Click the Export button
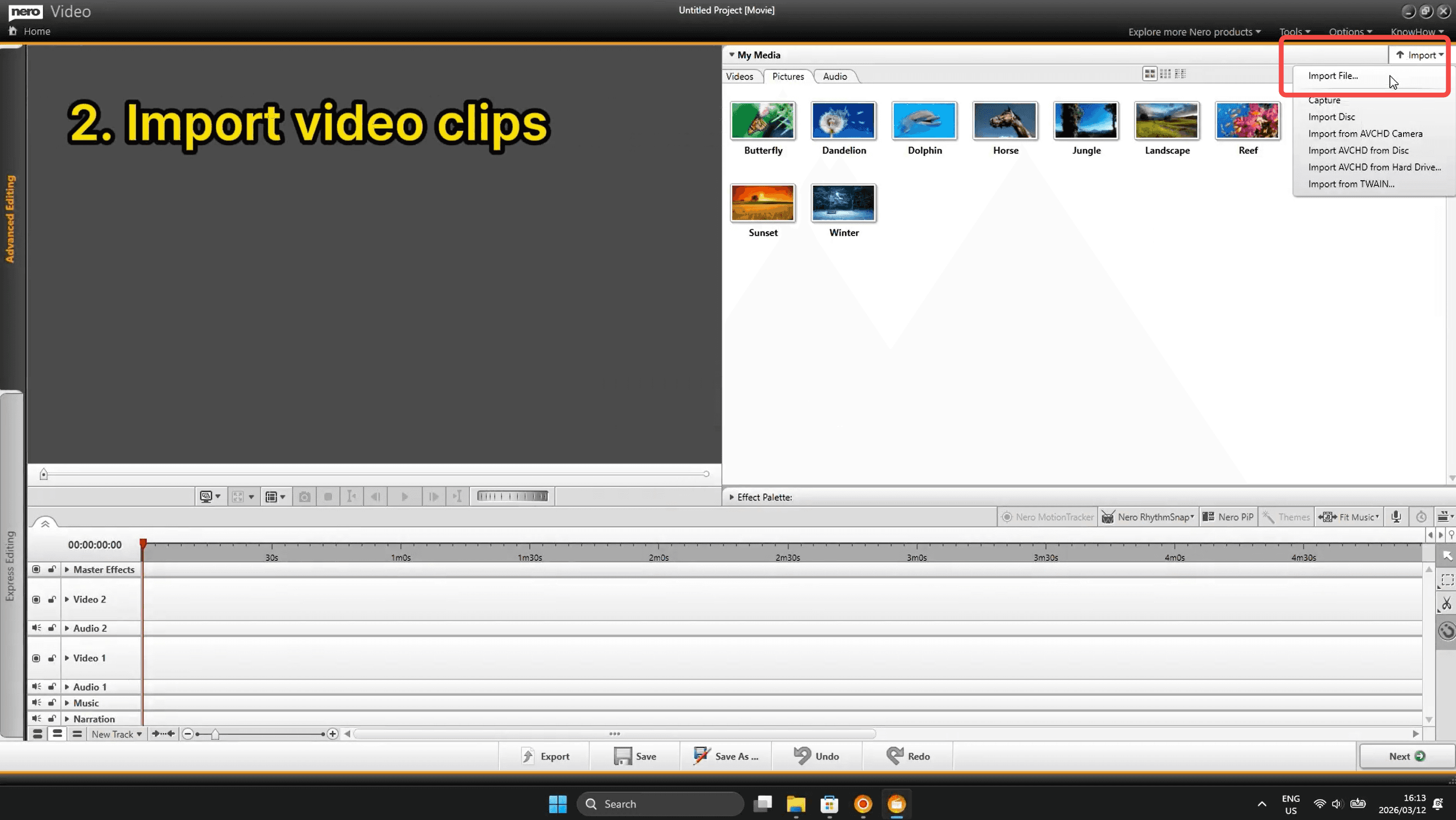 pyautogui.click(x=545, y=756)
